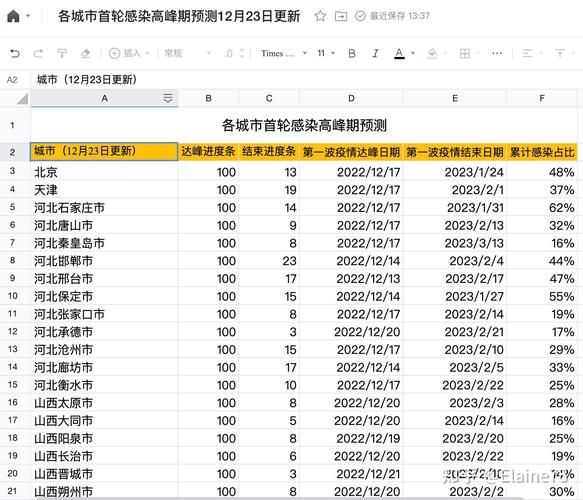Adjust decimal places stepper arrows
The image size is (583, 500).
[x=242, y=54]
